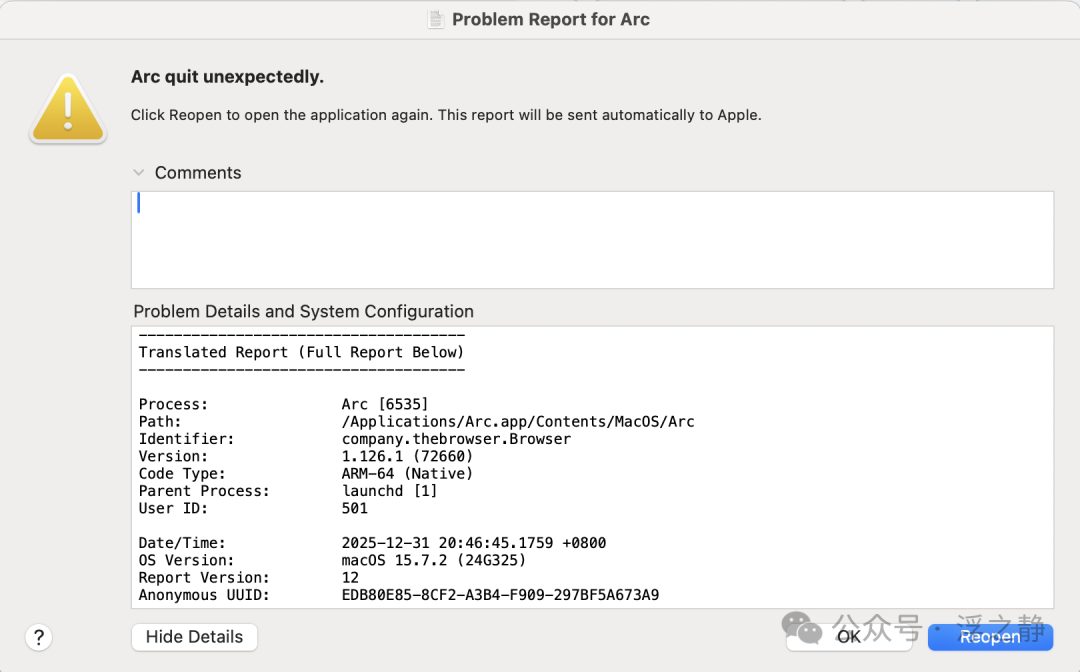Image resolution: width=1080 pixels, height=672 pixels.
Task: Collapse the Comments section chevron
Action: pyautogui.click(x=138, y=173)
